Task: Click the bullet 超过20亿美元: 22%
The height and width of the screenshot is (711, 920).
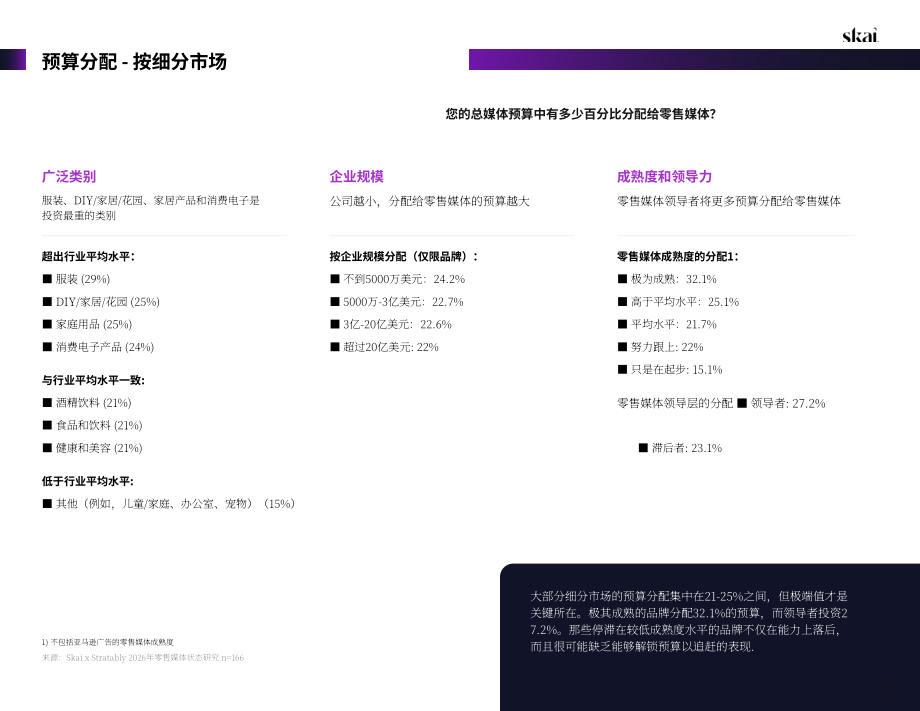Action: (384, 347)
